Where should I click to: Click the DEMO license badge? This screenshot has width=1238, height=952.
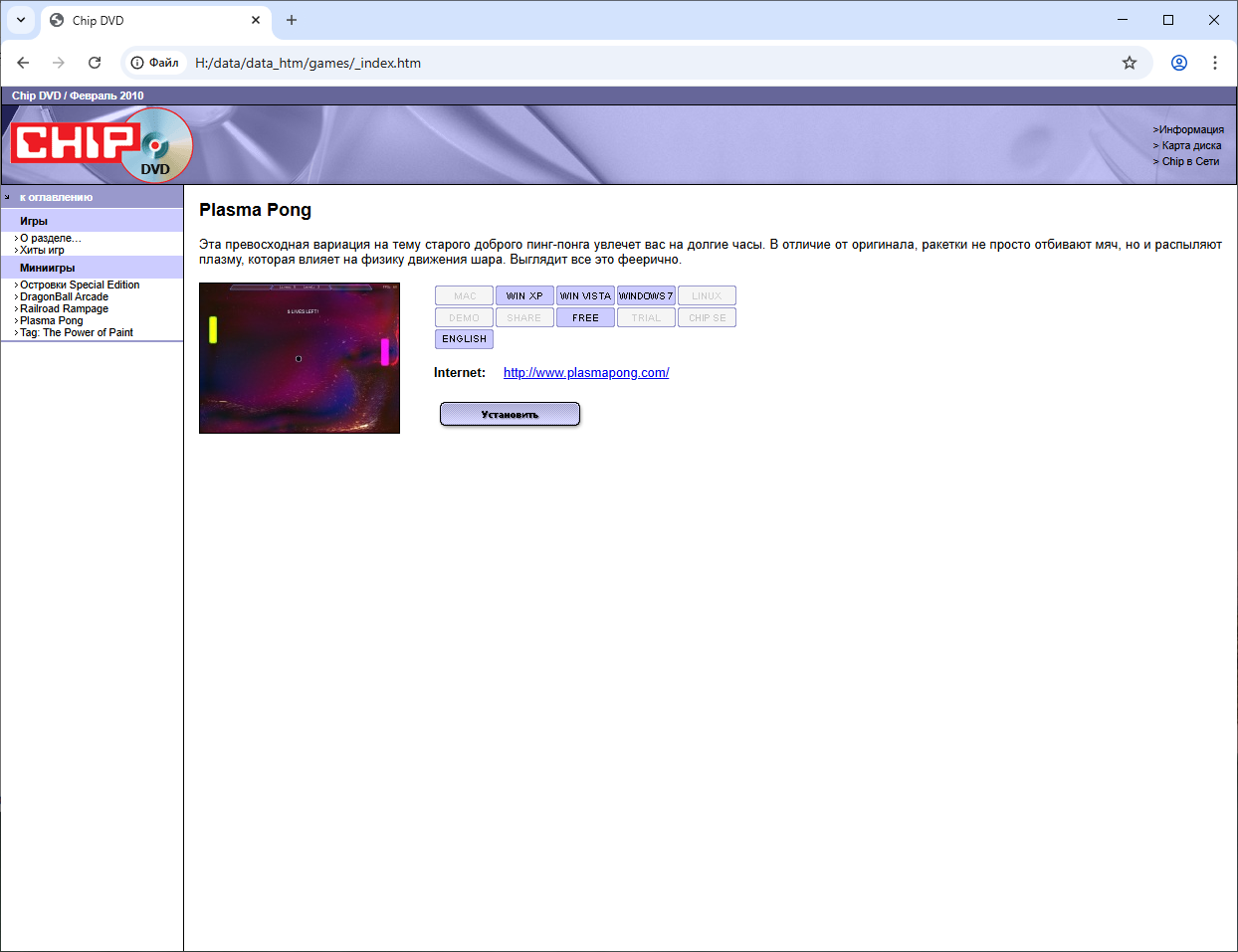tap(465, 317)
